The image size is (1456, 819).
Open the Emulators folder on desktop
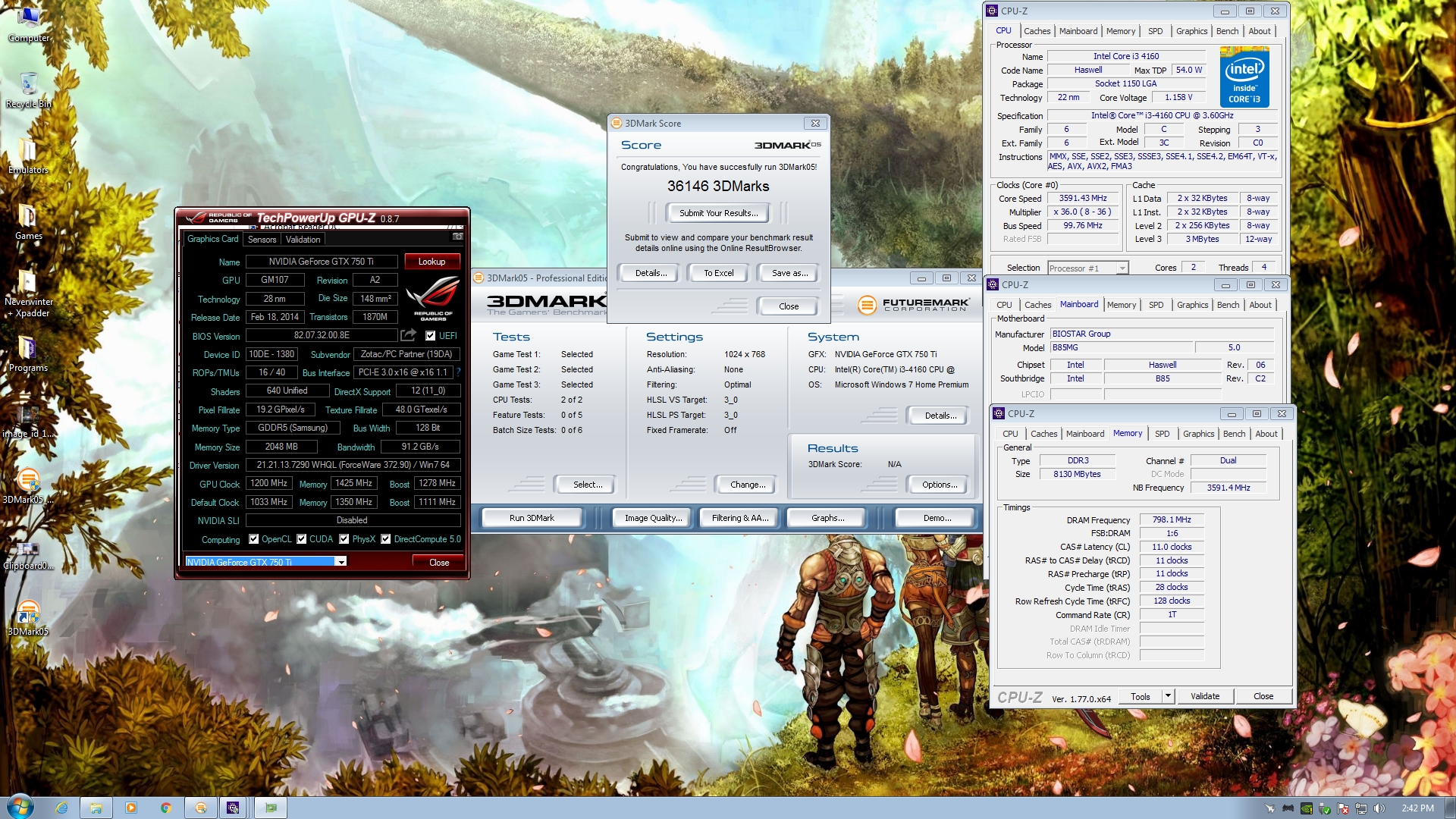[28, 156]
